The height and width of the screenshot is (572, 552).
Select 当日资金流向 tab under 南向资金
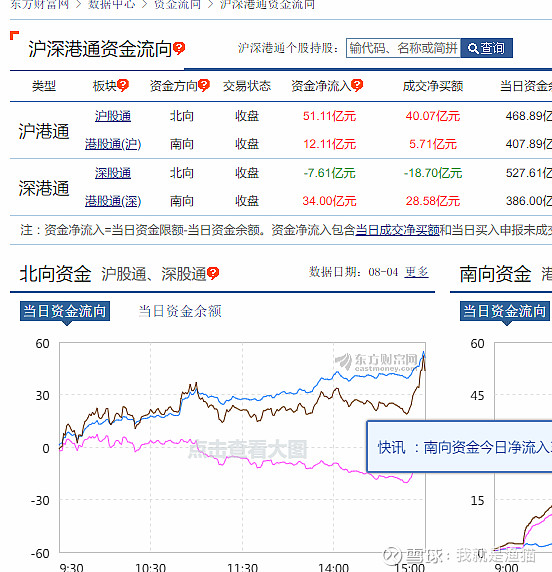click(x=505, y=311)
